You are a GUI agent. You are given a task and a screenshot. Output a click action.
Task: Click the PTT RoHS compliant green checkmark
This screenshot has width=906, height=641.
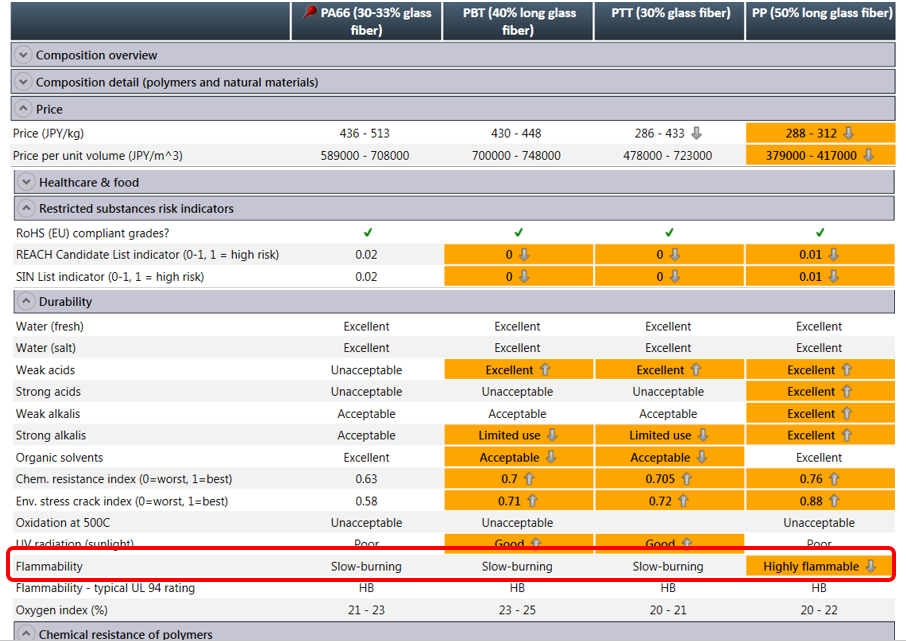[669, 232]
